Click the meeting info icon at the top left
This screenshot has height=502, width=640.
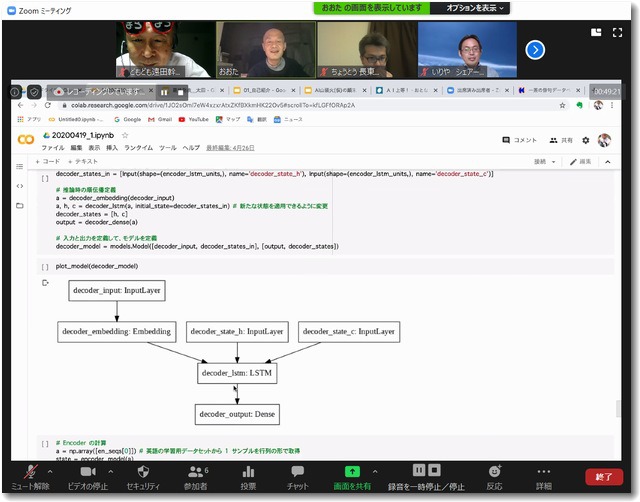click(15, 92)
